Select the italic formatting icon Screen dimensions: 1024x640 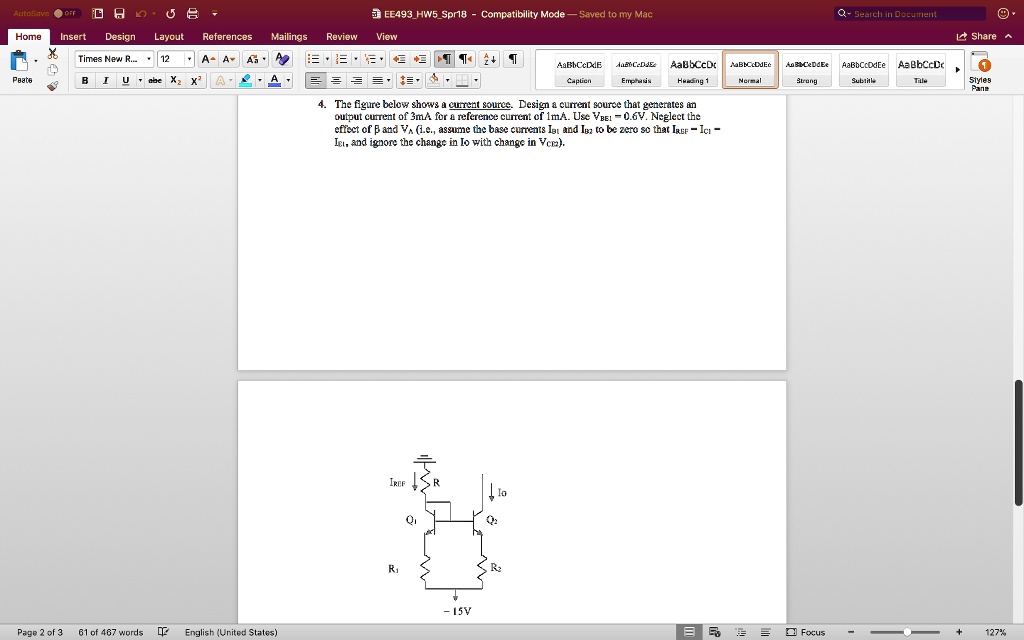[x=106, y=79]
